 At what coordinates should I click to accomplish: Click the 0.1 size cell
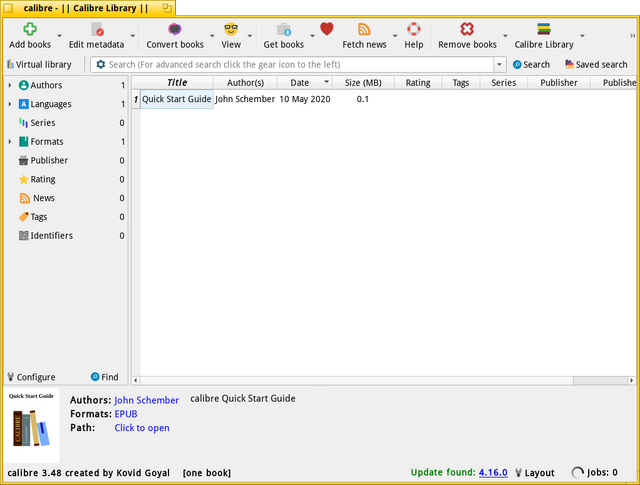click(362, 99)
